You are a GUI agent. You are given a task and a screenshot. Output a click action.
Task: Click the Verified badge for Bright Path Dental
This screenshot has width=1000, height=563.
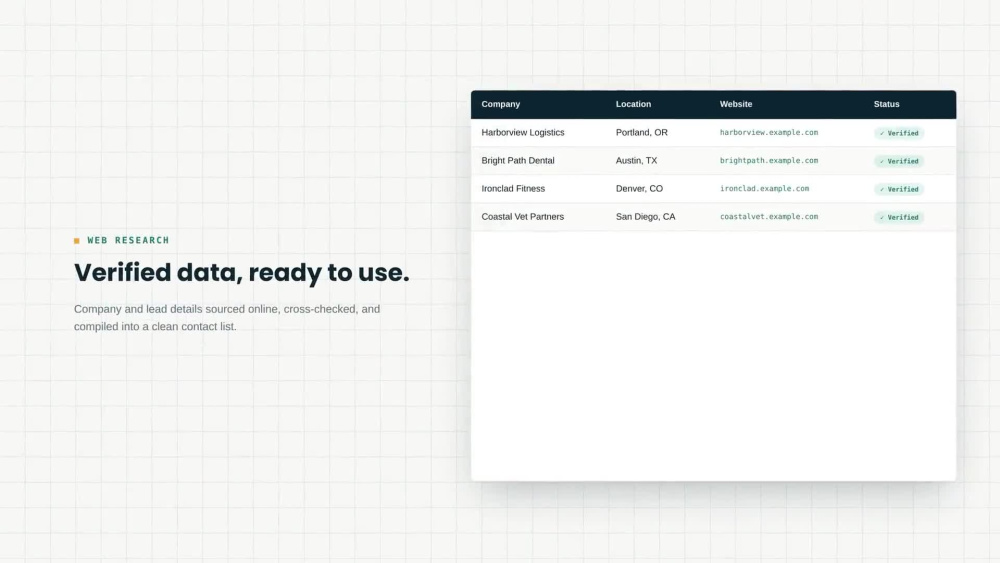[x=899, y=161]
